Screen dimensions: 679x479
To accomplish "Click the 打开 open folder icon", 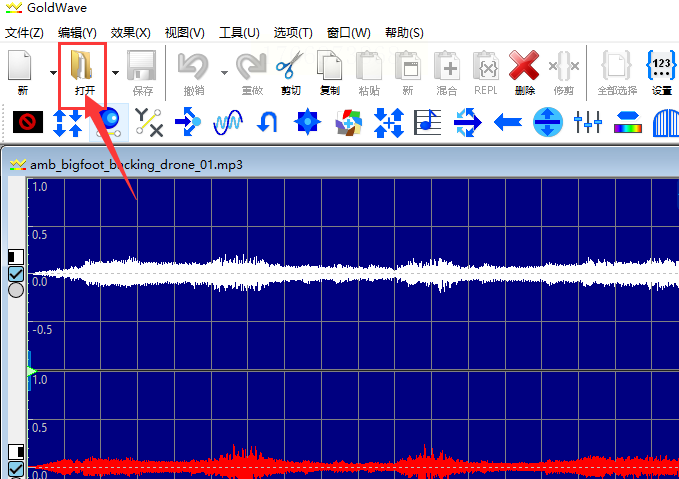I will pyautogui.click(x=82, y=65).
